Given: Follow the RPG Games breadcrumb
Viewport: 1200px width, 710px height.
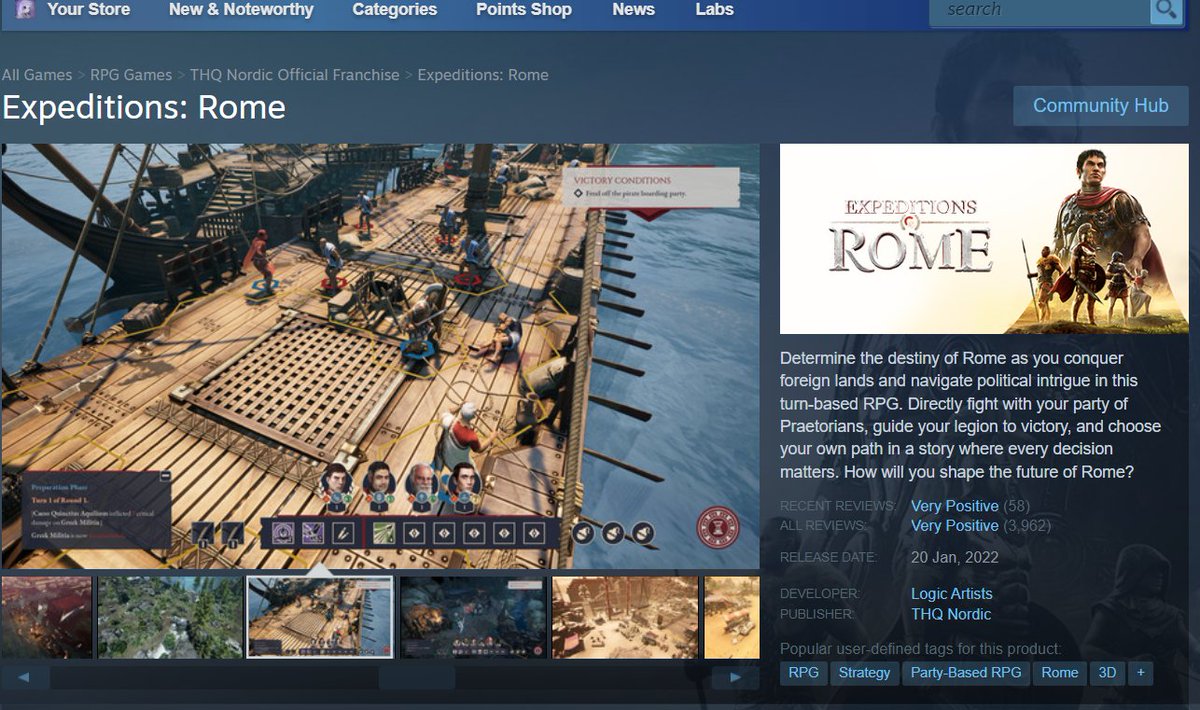Looking at the screenshot, I should click(131, 75).
